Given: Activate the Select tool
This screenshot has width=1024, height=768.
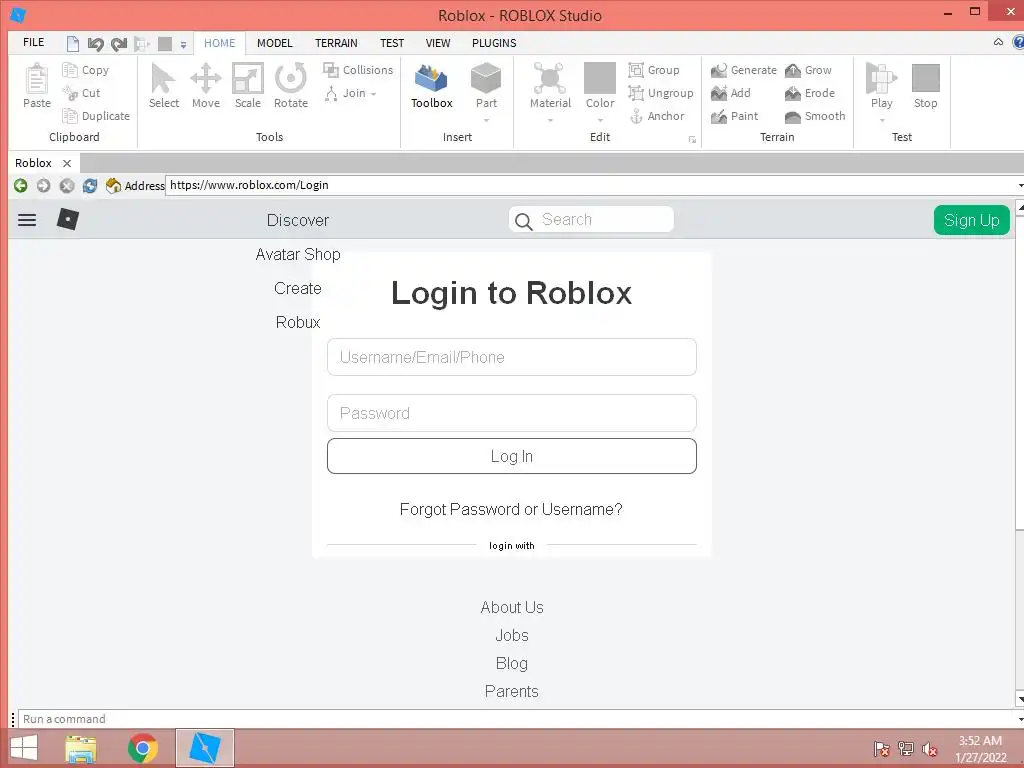Looking at the screenshot, I should [x=163, y=86].
